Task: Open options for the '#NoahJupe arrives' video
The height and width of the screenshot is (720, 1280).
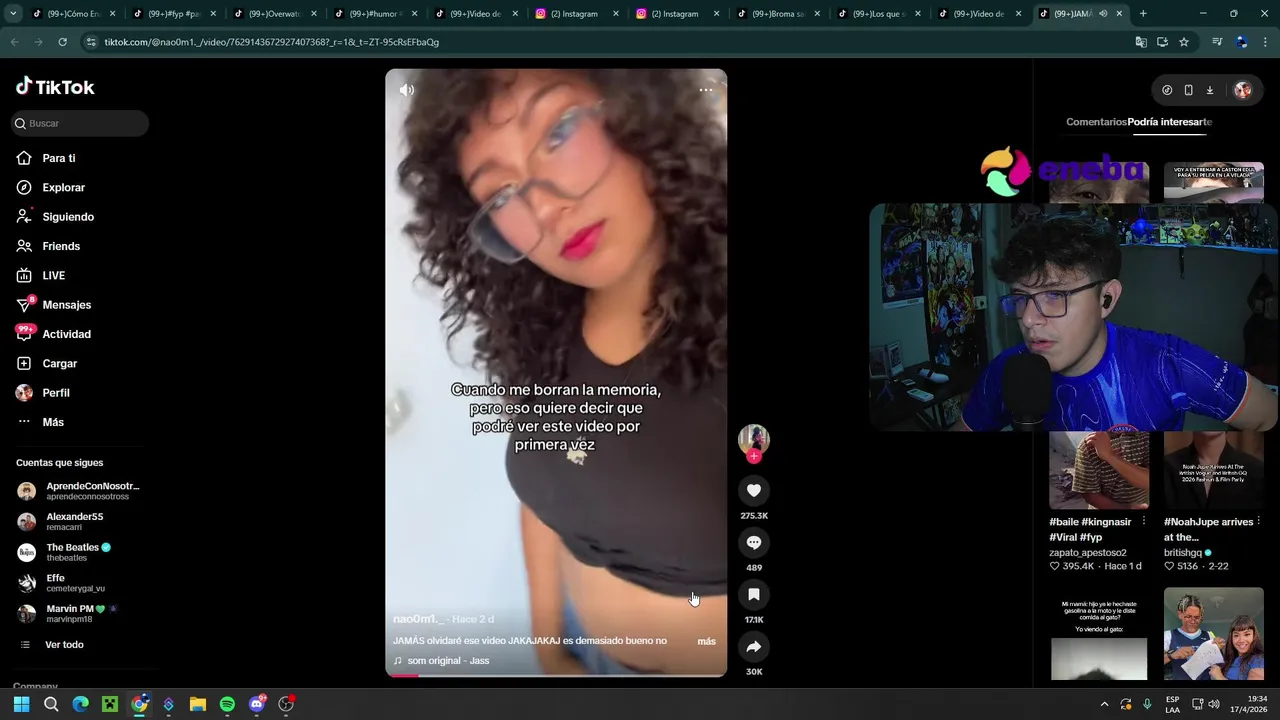Action: [1258, 521]
